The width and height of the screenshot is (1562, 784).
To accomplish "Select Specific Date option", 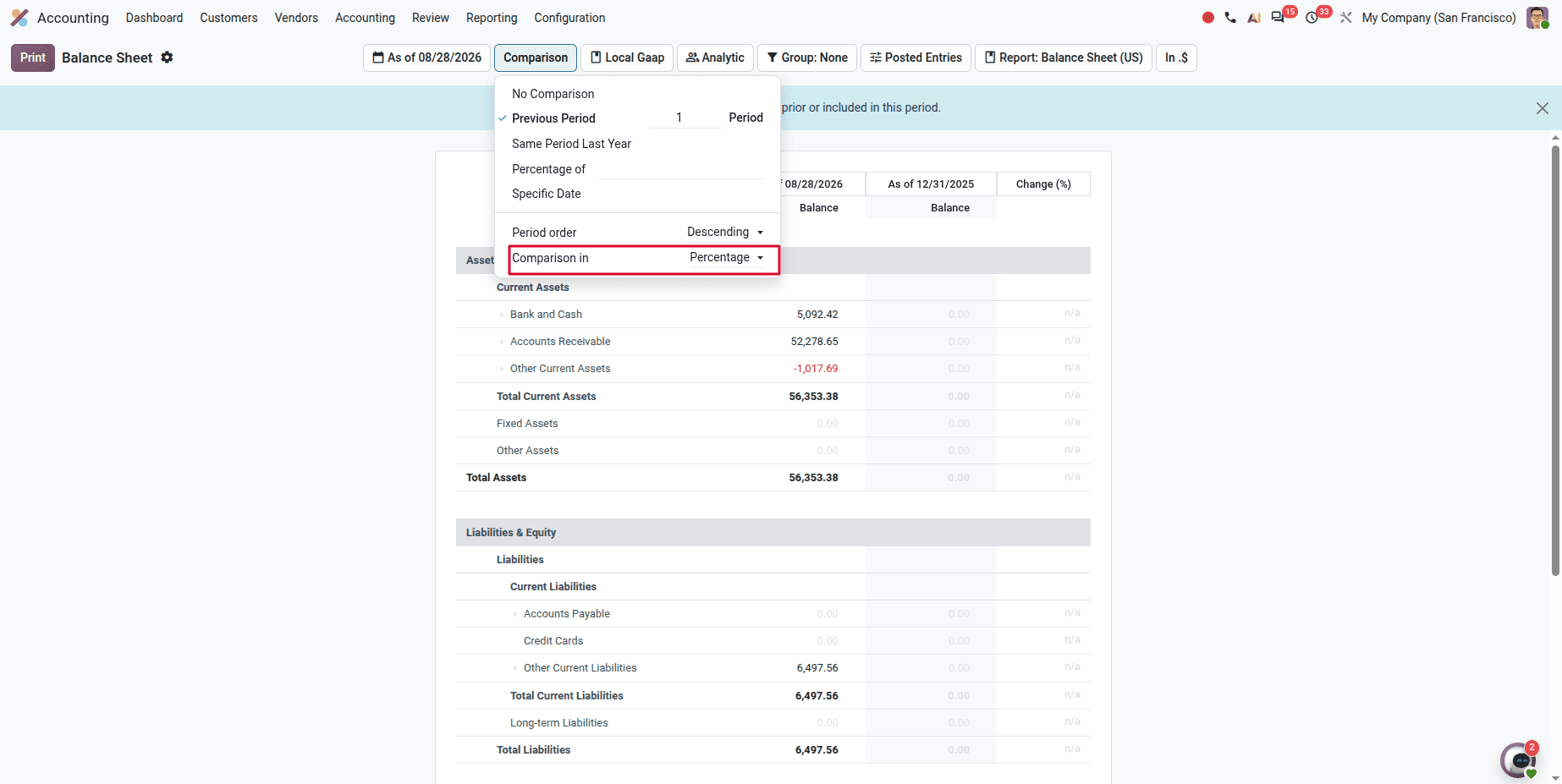I will coord(546,194).
